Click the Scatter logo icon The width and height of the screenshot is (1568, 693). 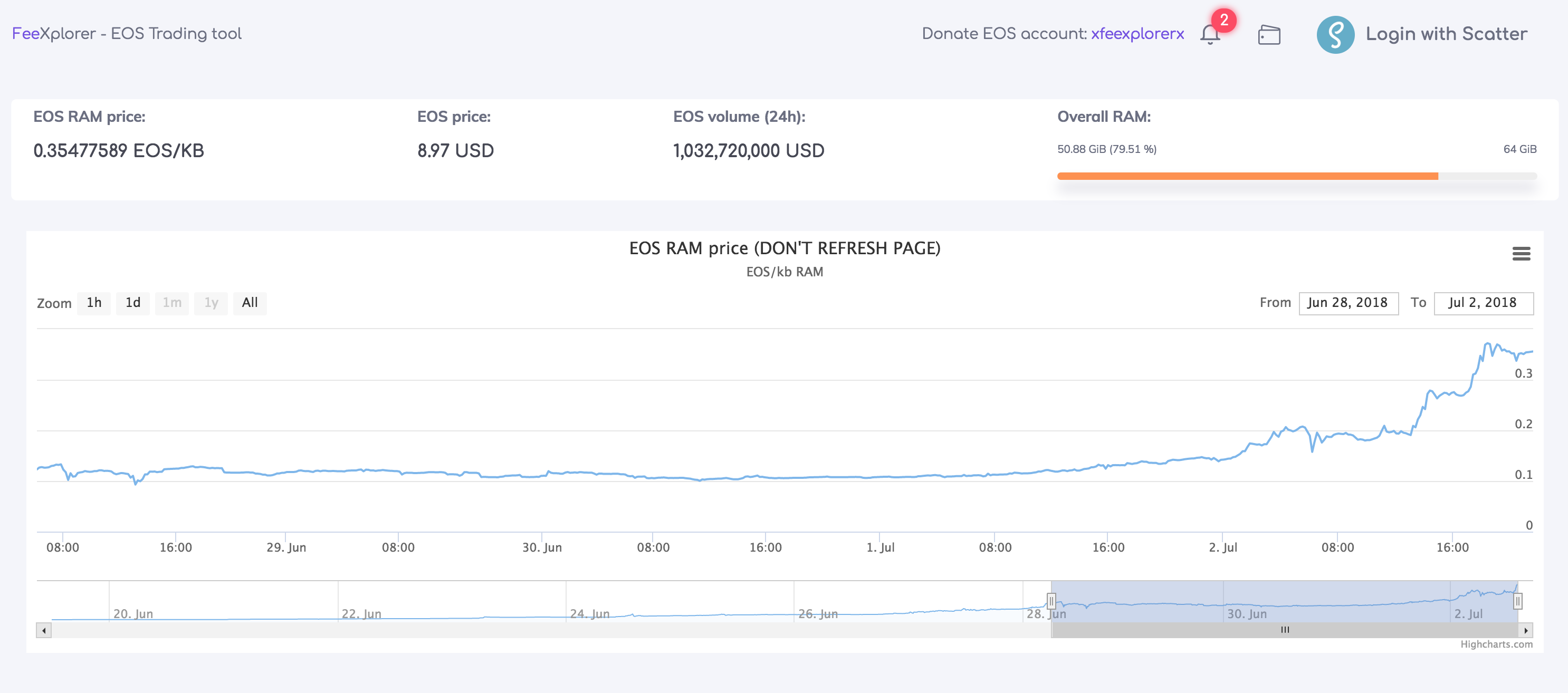pyautogui.click(x=1335, y=35)
